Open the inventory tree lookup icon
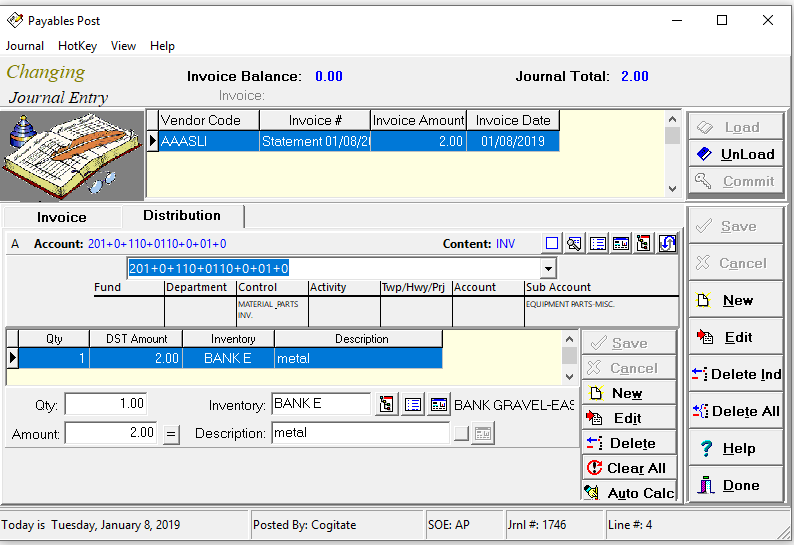 (x=386, y=404)
